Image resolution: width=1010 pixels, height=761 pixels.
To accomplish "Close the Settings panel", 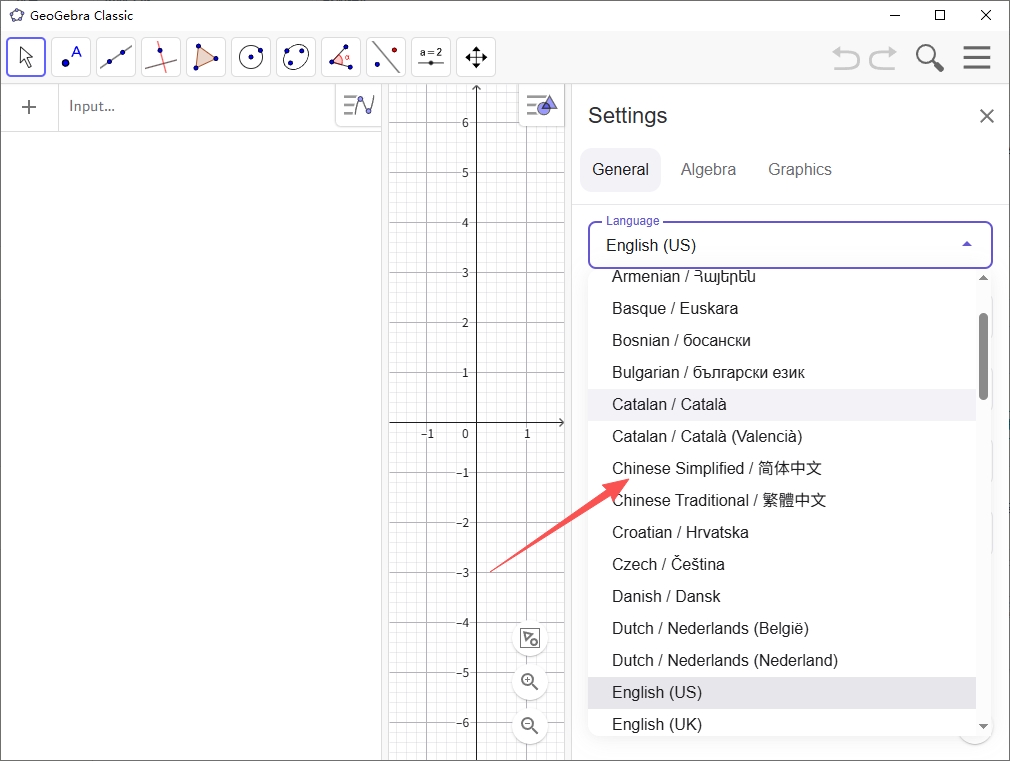I will pos(986,116).
